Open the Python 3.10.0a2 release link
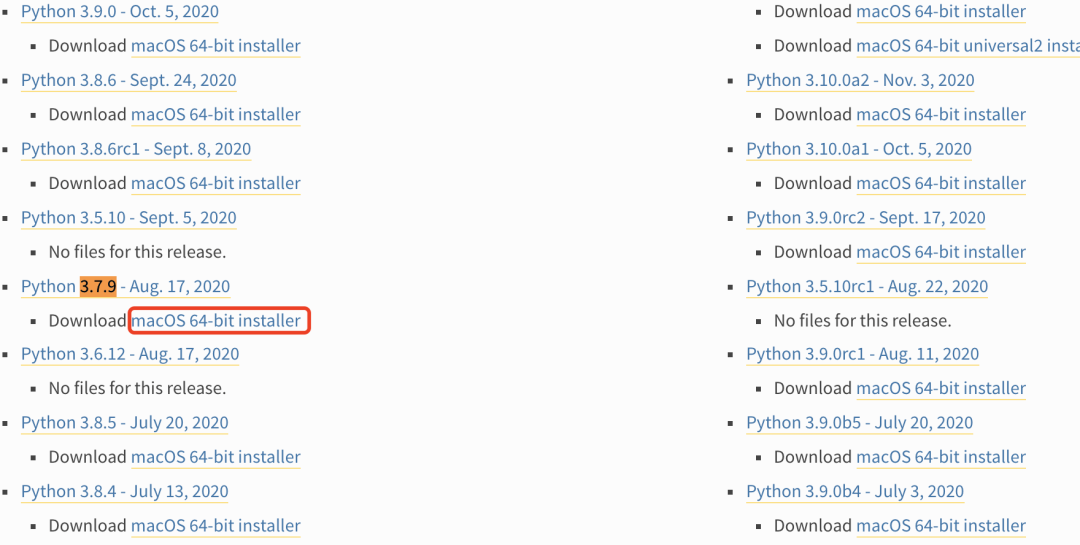 [860, 81]
